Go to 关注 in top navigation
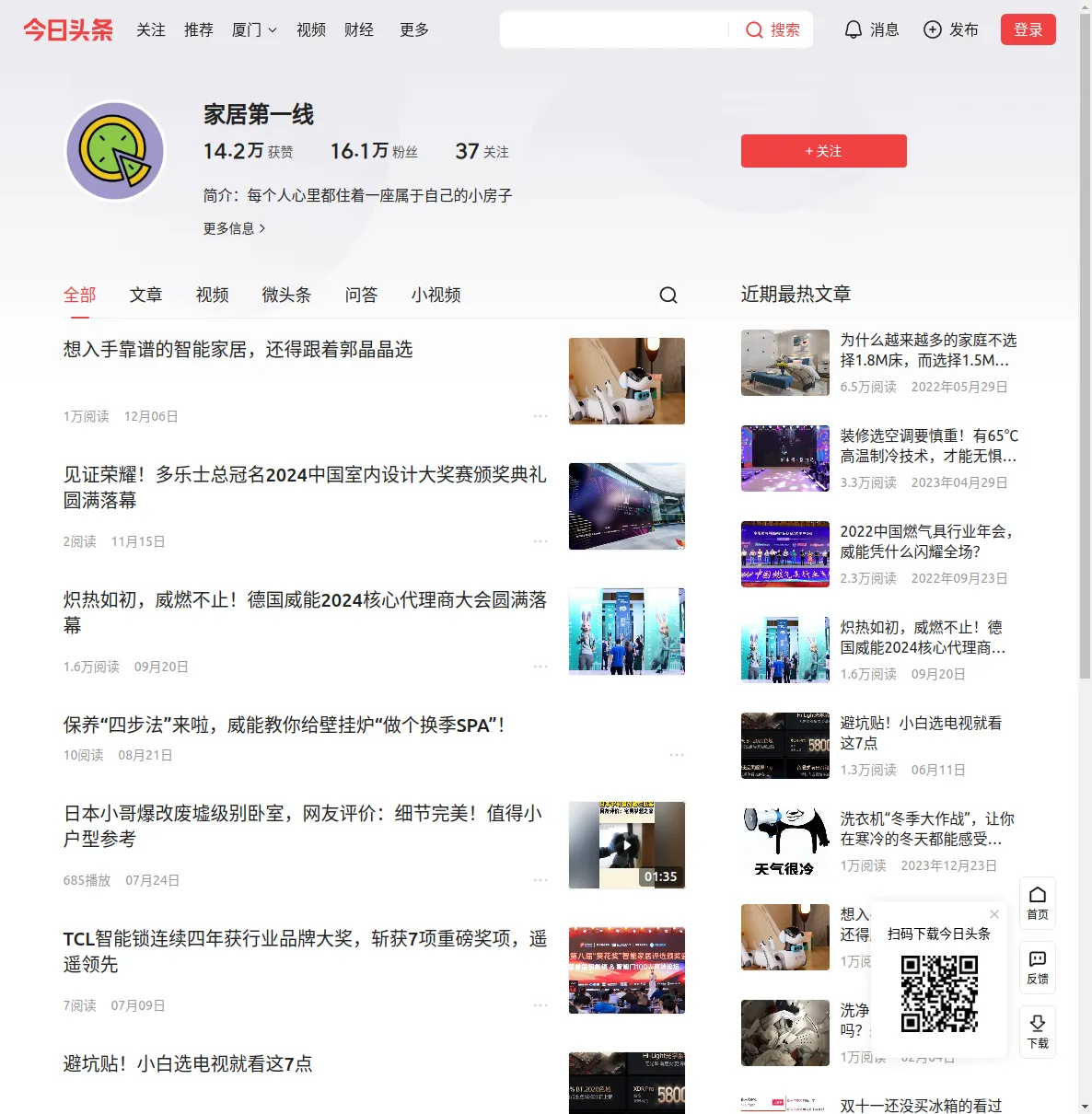1092x1114 pixels. 151,30
